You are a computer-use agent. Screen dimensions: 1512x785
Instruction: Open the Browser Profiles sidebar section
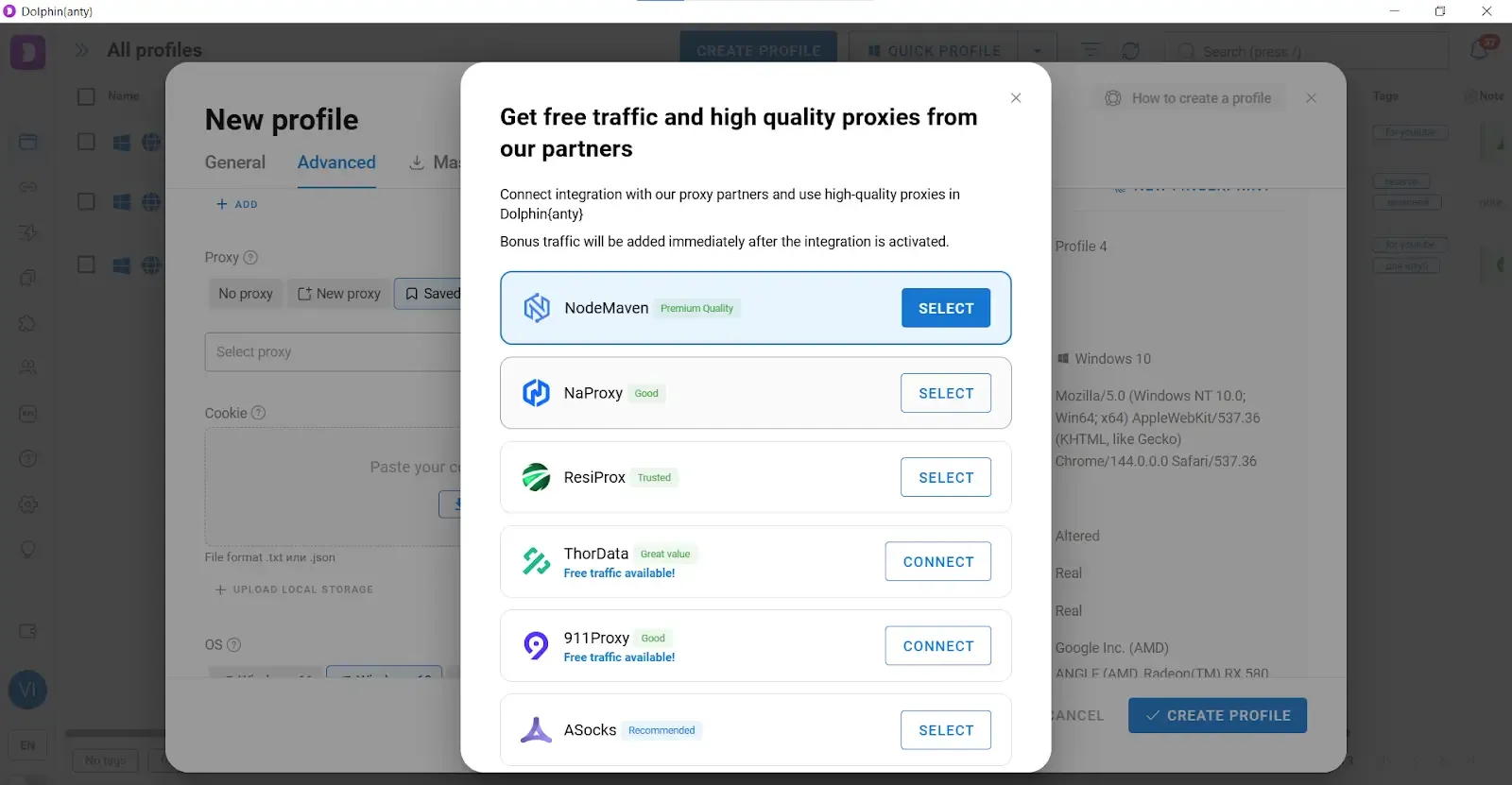[27, 142]
